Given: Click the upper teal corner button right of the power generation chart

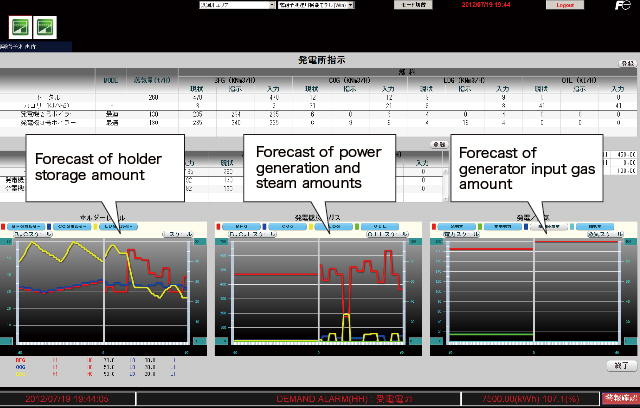Looking at the screenshot, I should (416, 242).
